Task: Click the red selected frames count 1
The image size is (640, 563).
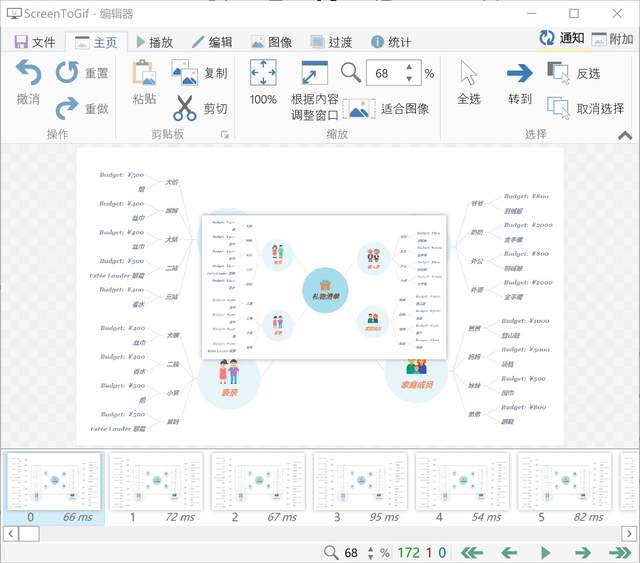Action: tap(429, 553)
